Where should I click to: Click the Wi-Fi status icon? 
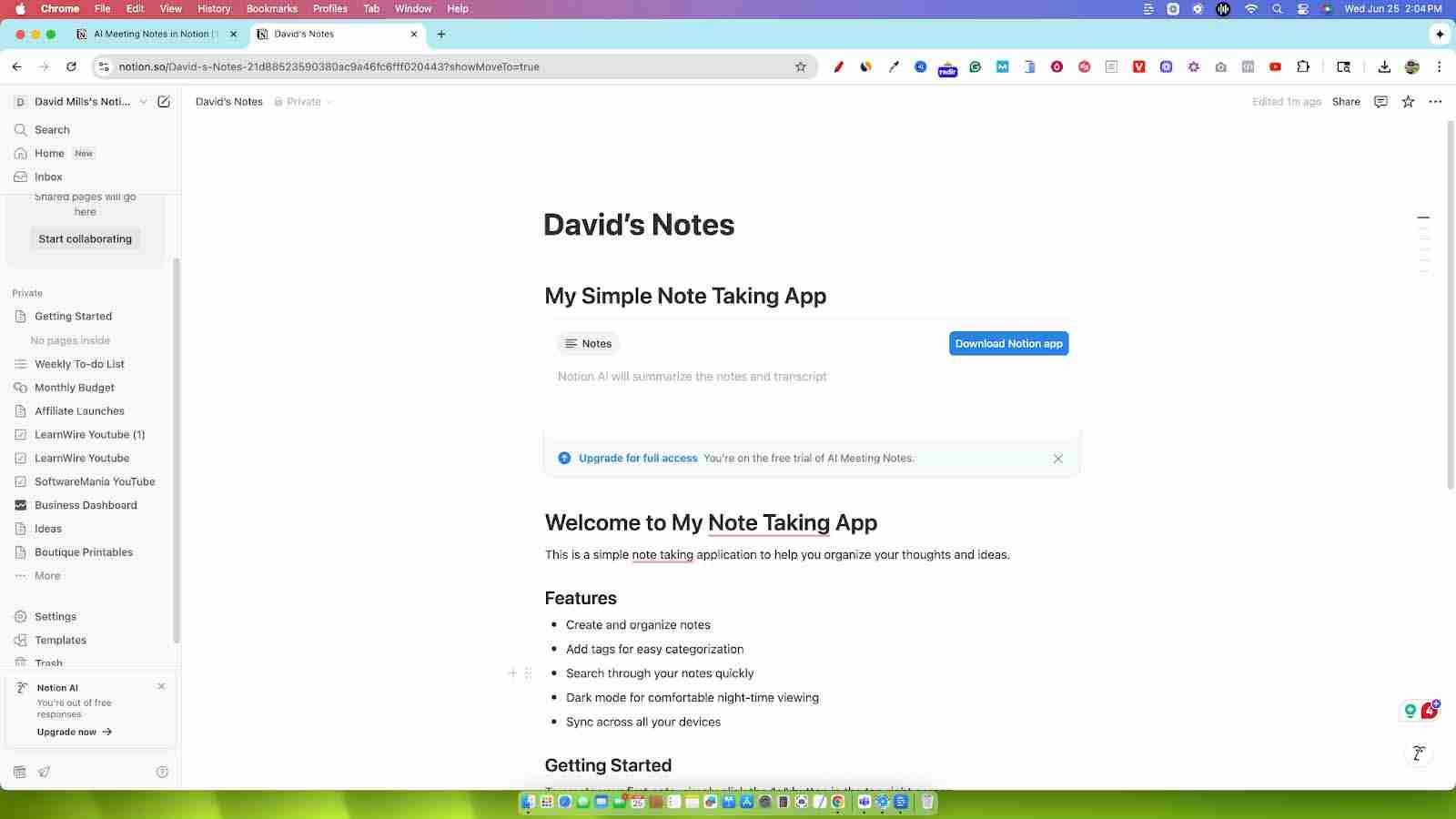pyautogui.click(x=1251, y=8)
